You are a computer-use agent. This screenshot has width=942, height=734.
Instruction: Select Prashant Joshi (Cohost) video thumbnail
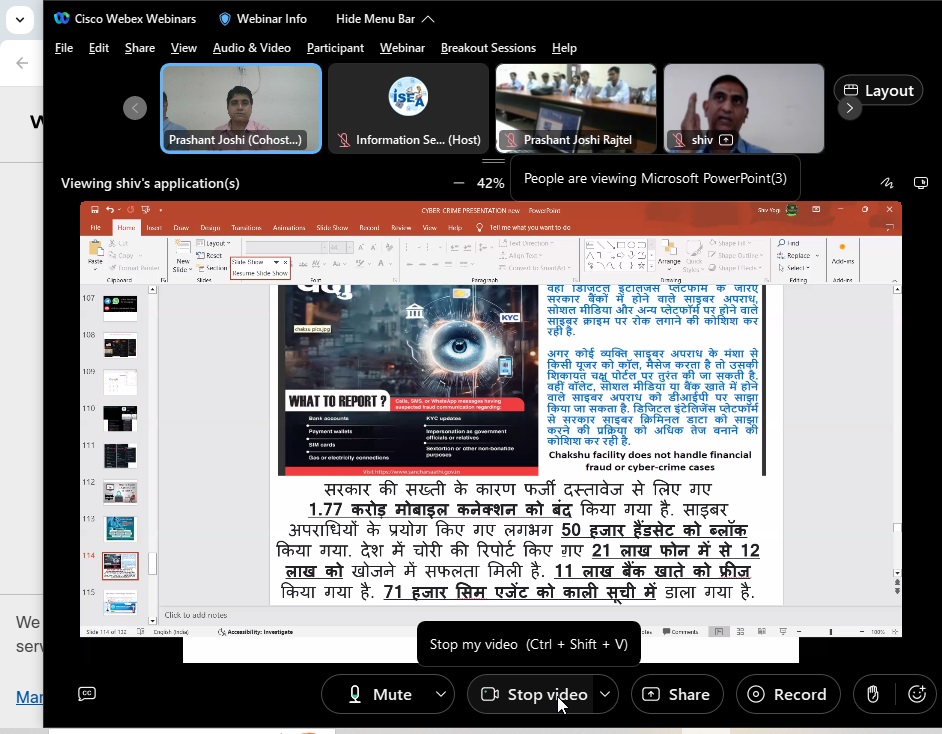[241, 108]
